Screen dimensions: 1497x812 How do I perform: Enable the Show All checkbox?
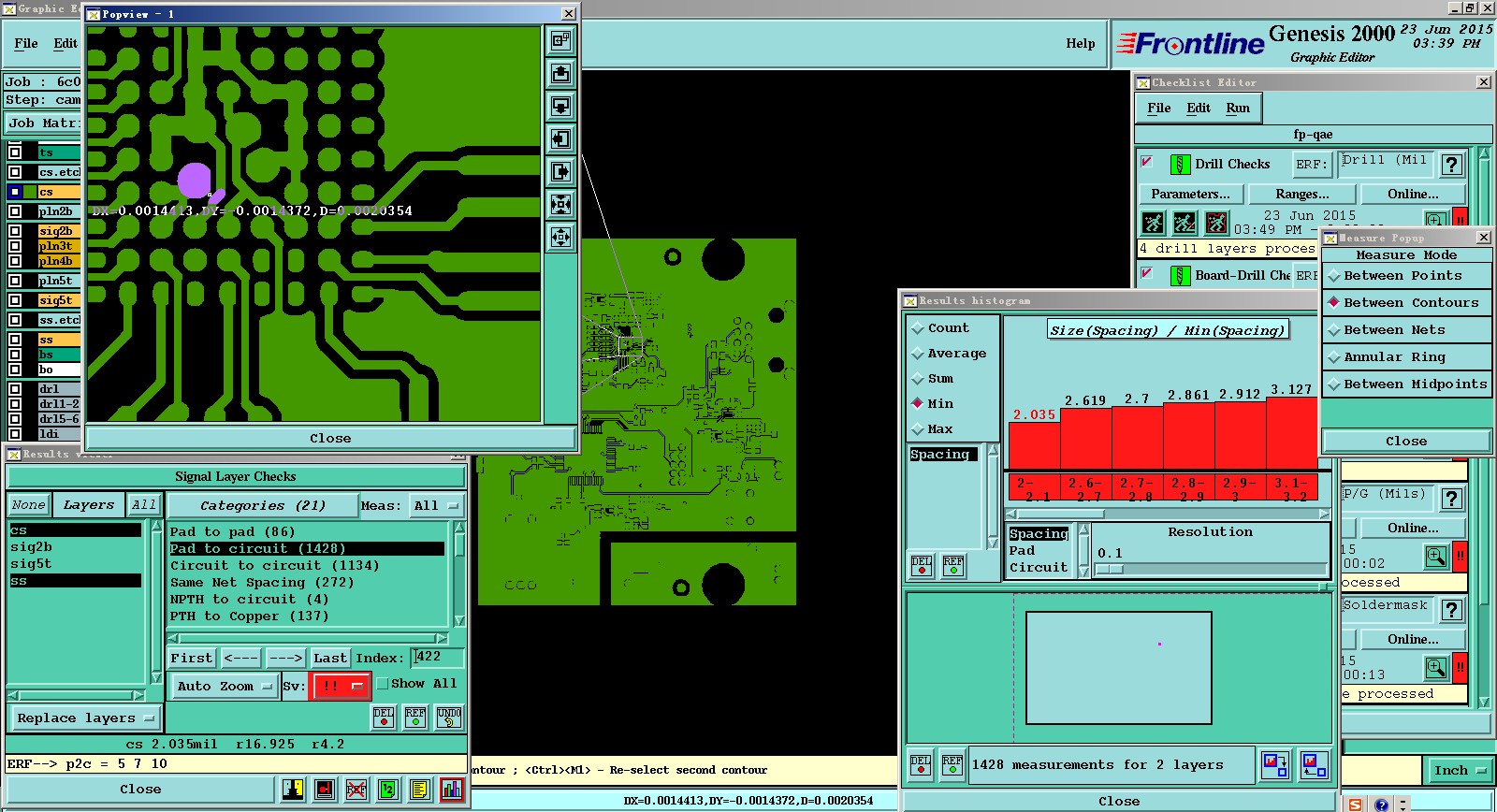pos(382,684)
